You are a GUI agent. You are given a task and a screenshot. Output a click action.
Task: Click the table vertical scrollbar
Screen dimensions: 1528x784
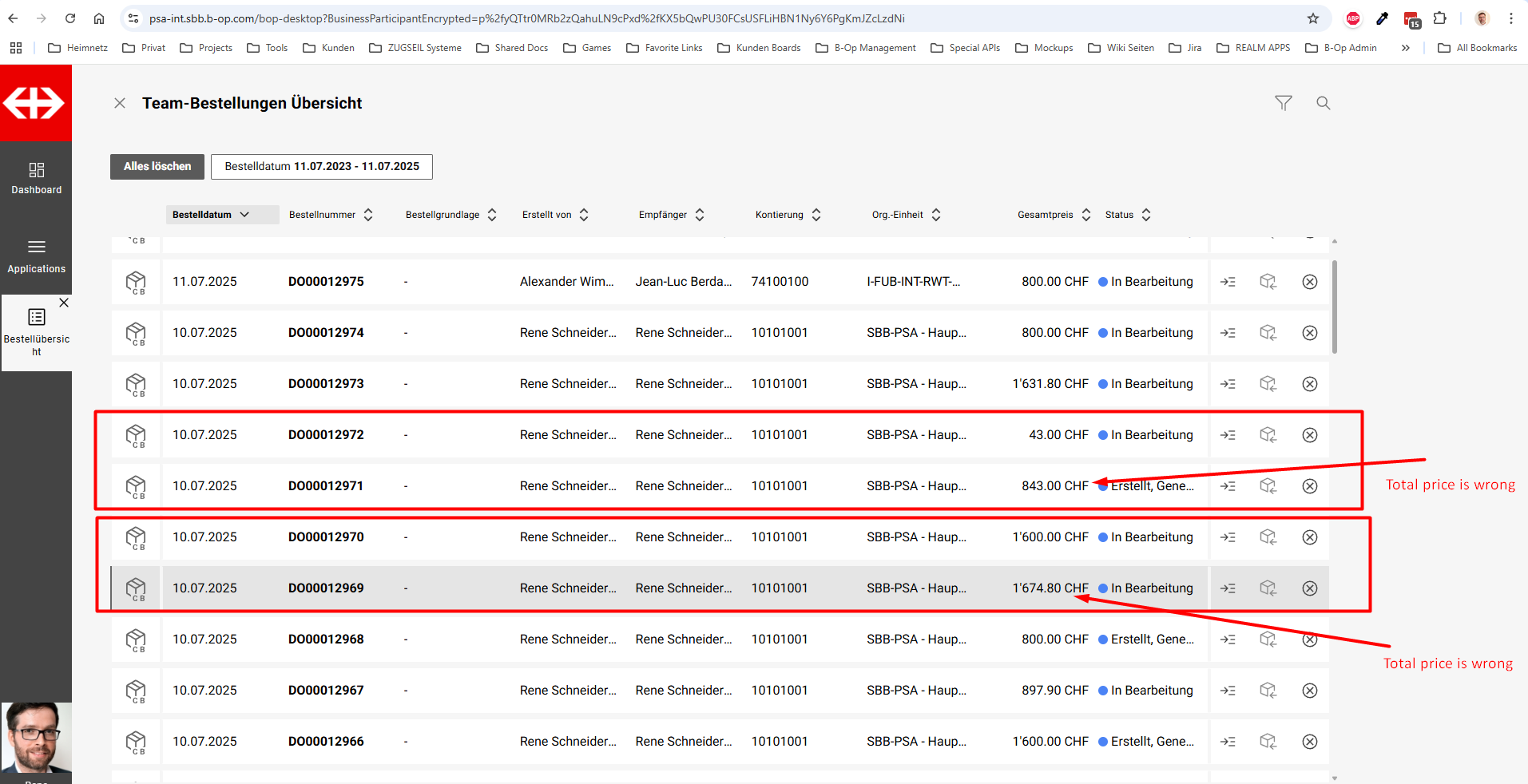1334,307
